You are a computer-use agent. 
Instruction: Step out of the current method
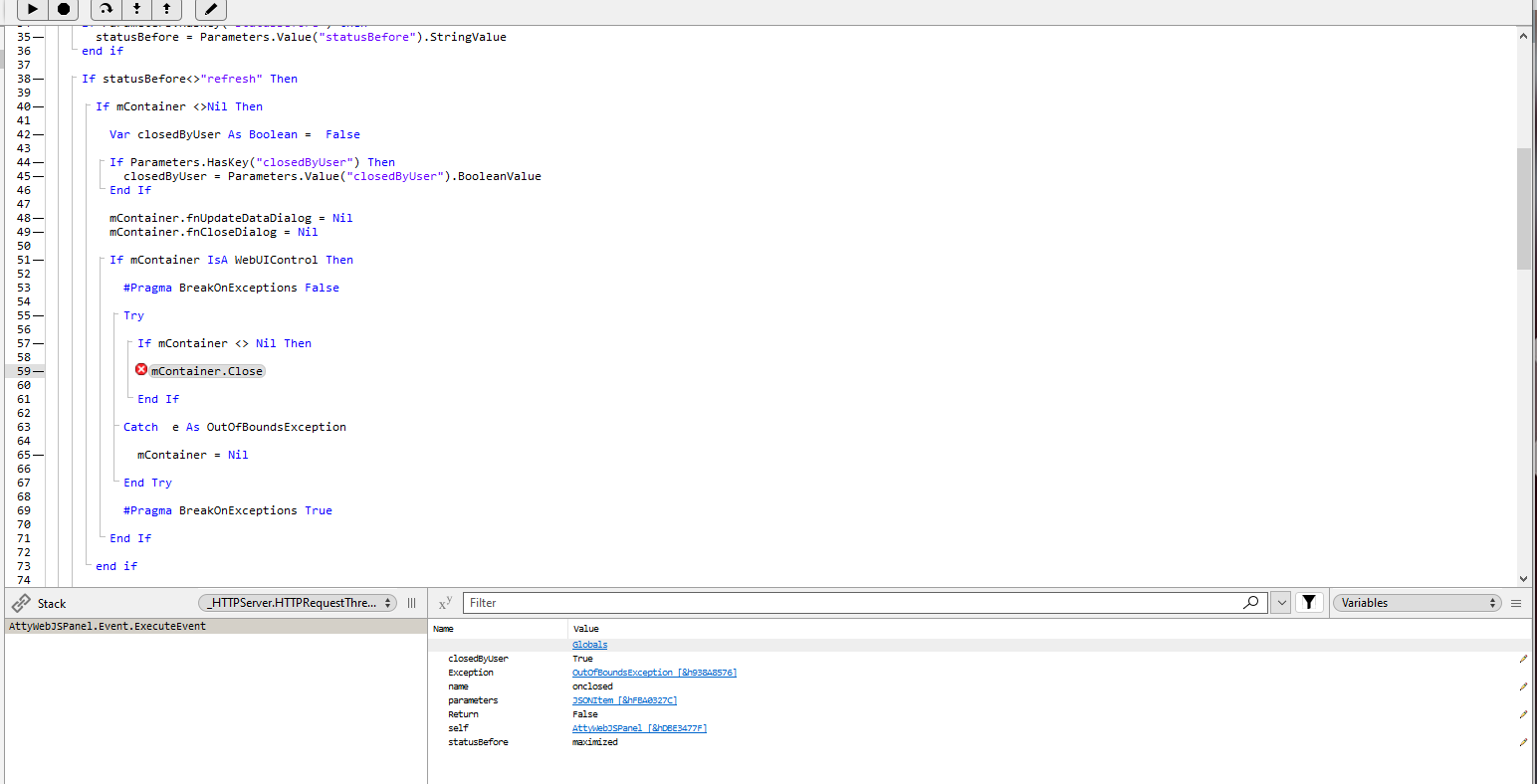(166, 9)
